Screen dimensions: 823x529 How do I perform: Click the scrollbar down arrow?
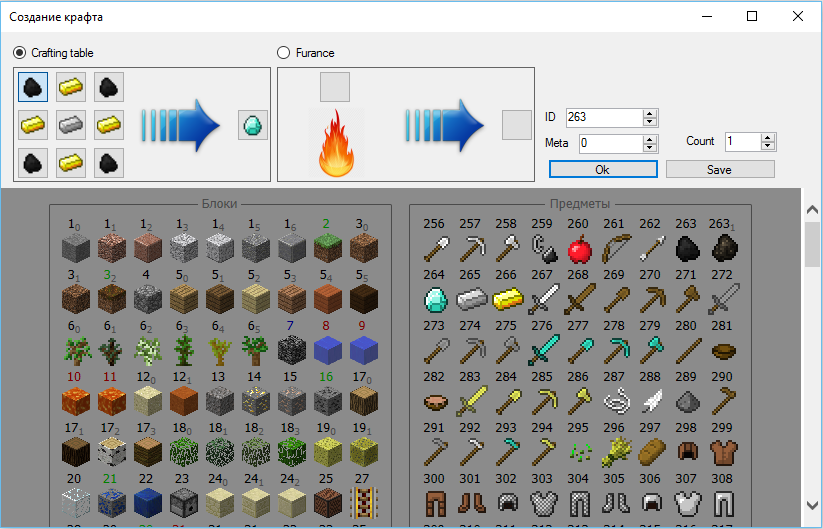point(812,505)
